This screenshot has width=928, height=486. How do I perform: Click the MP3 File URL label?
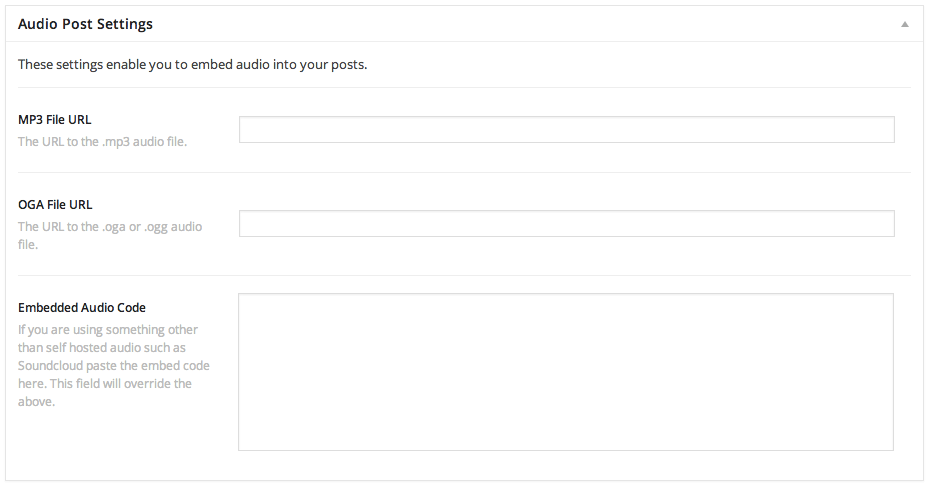coord(55,120)
